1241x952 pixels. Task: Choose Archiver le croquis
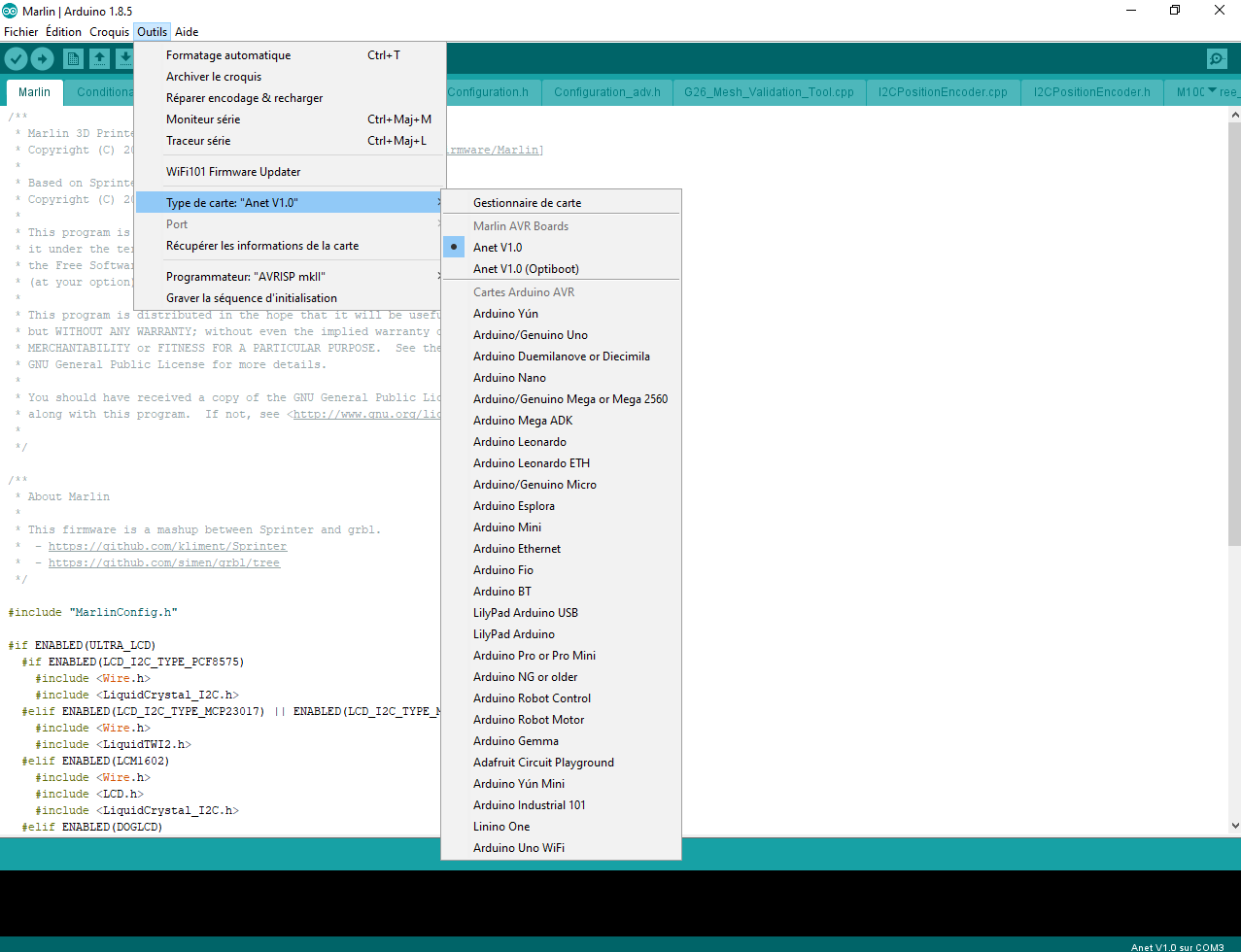290,77
